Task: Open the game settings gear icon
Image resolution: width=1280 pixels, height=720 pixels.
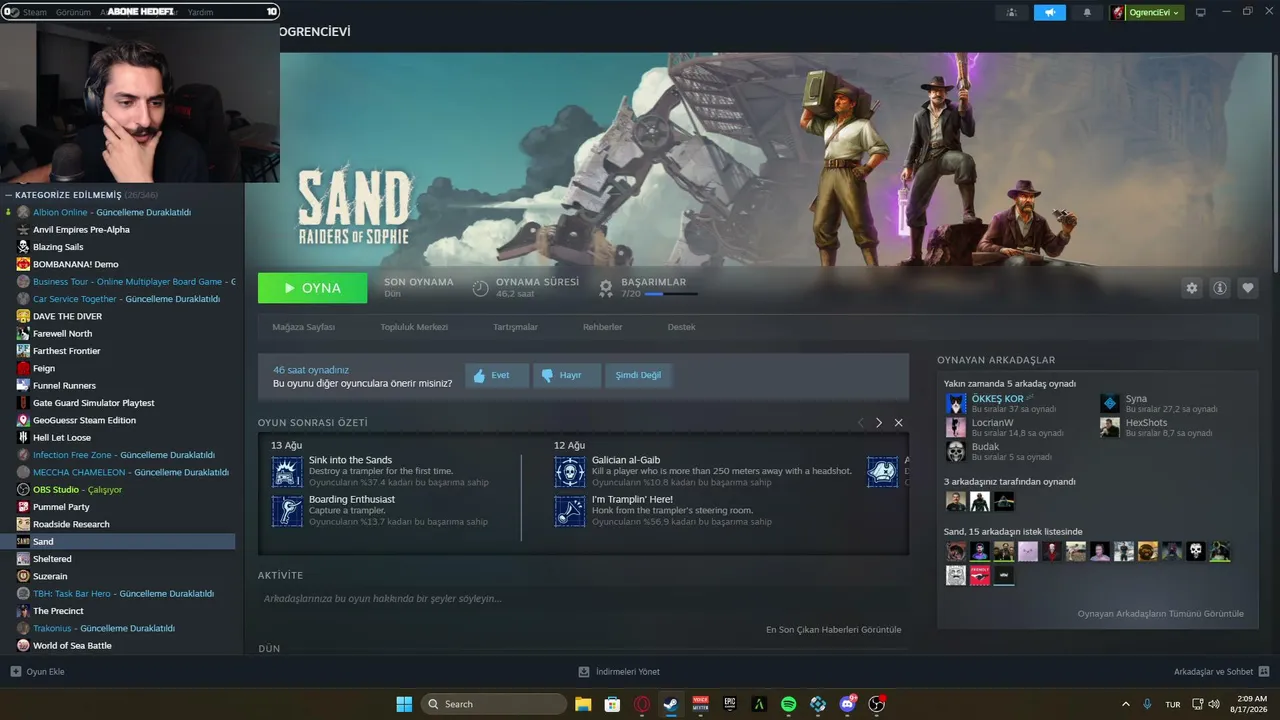Action: (x=1191, y=288)
